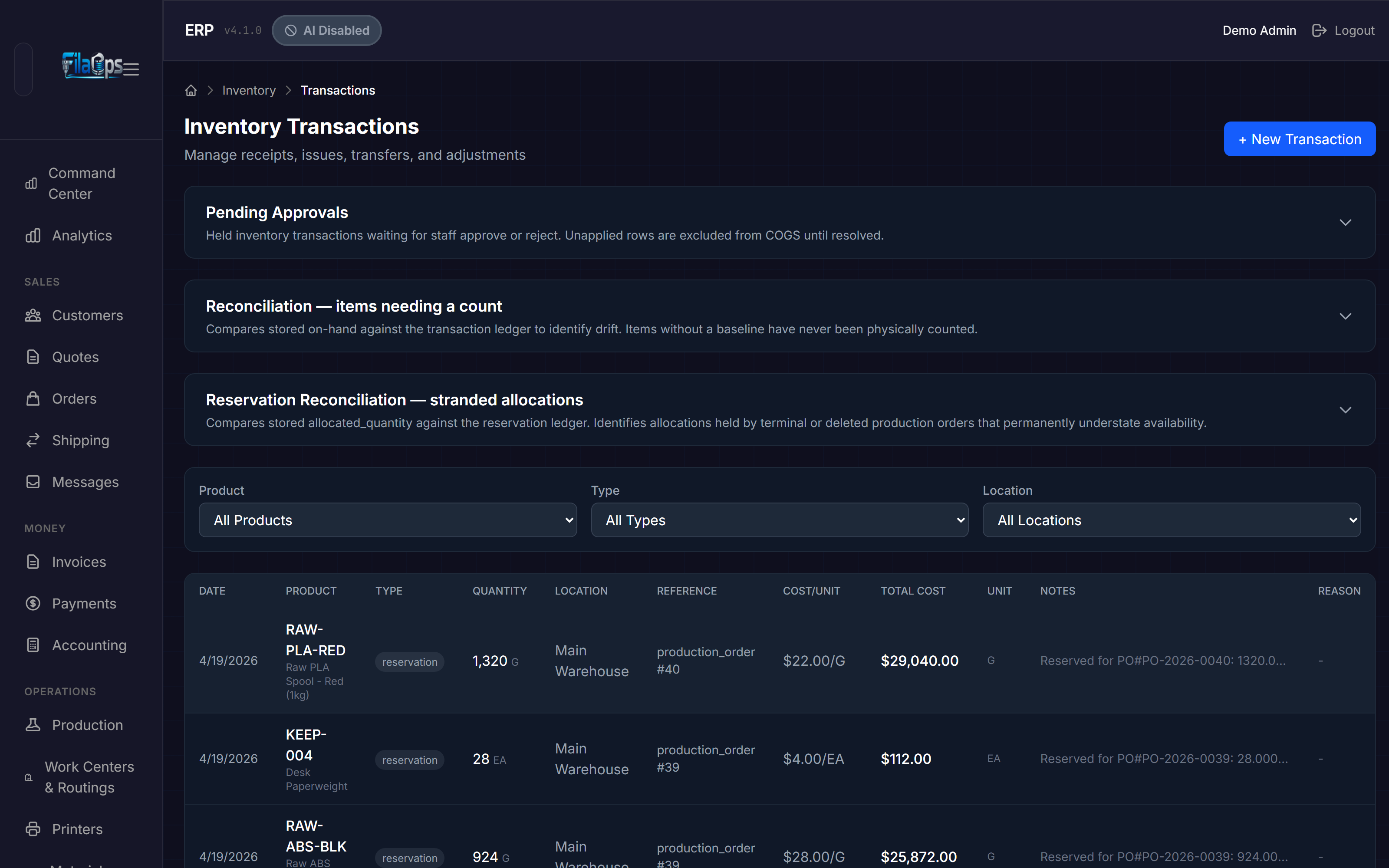
Task: Click the Orders bag icon
Action: [33, 398]
